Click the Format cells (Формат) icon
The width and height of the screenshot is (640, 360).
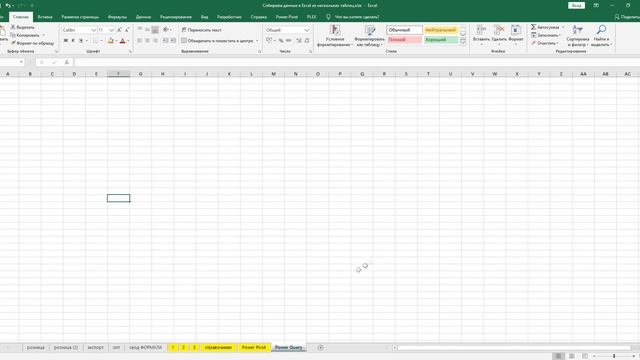pos(516,30)
